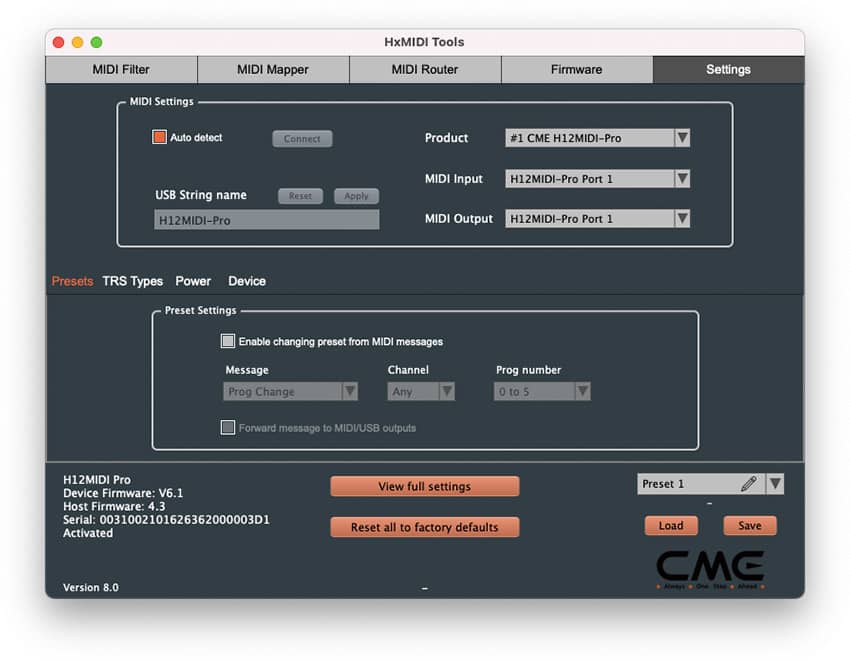Reset all to factory defaults
Image resolution: width=850 pixels, height=662 pixels.
(424, 527)
